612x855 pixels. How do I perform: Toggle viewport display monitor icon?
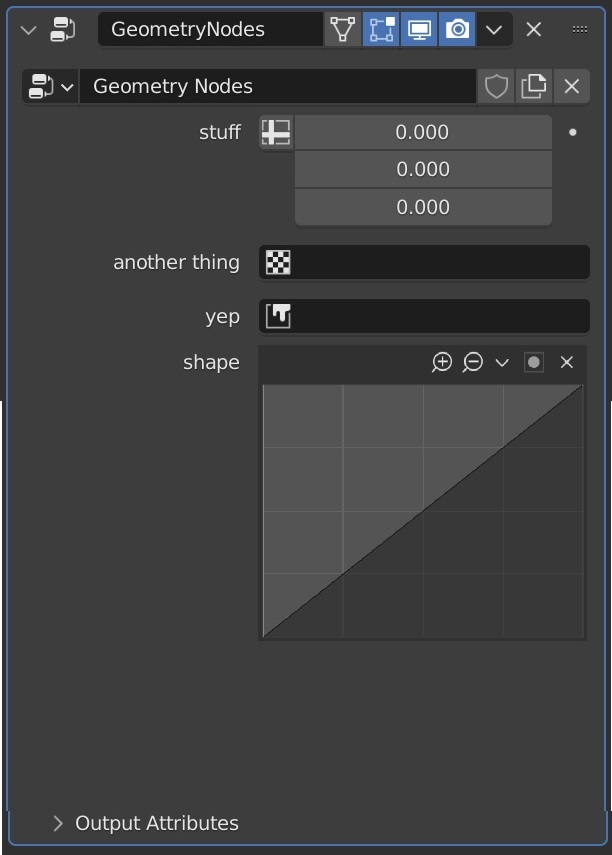coord(419,29)
